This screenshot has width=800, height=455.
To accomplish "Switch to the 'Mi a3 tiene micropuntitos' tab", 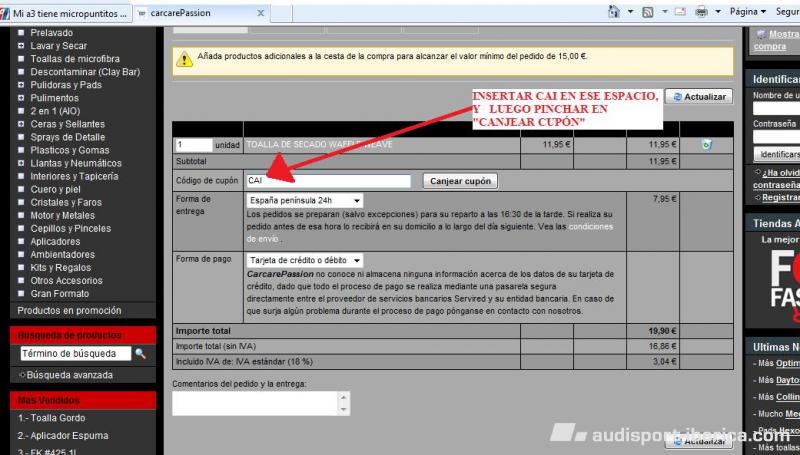I will (x=66, y=14).
